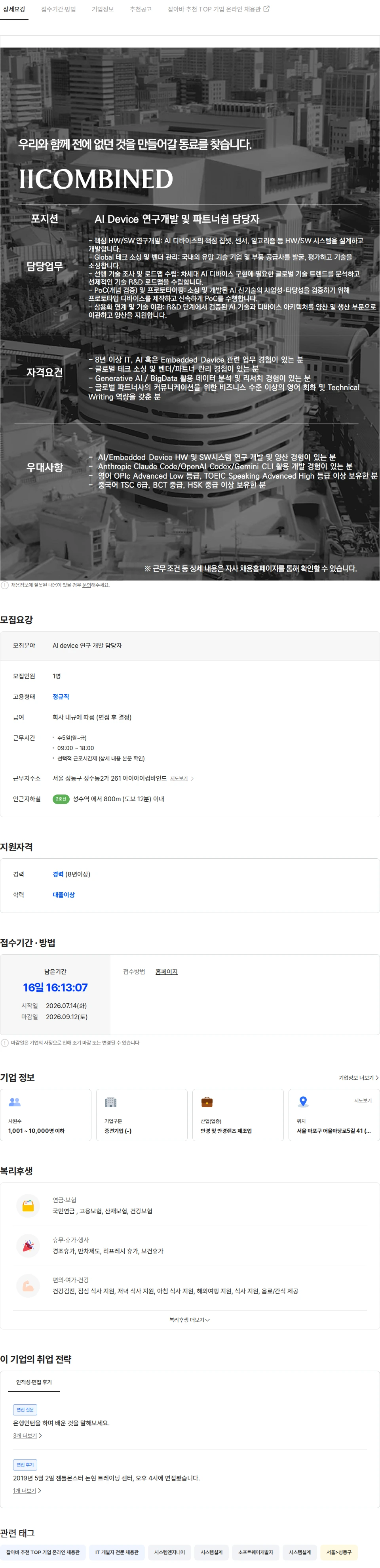Expand 복리후생 더보기
The image size is (380, 1568).
pos(190,1320)
